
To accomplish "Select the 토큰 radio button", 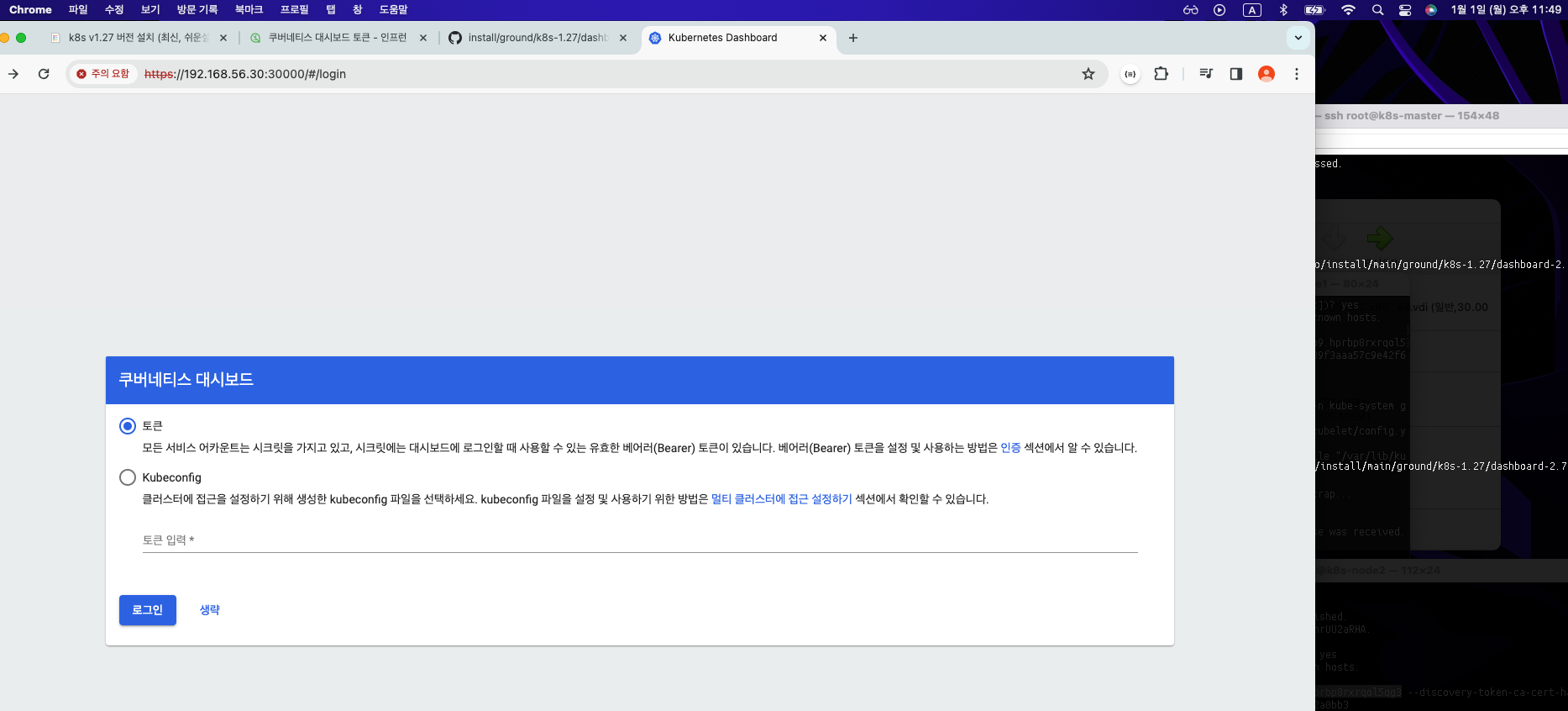I will click(x=128, y=426).
